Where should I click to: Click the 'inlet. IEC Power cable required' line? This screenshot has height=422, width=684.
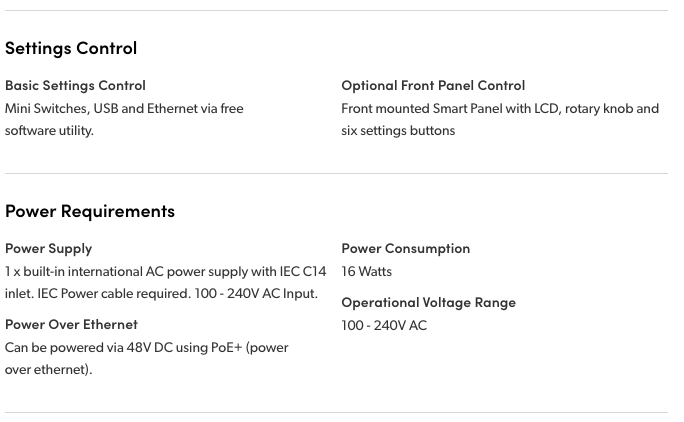coord(161,293)
